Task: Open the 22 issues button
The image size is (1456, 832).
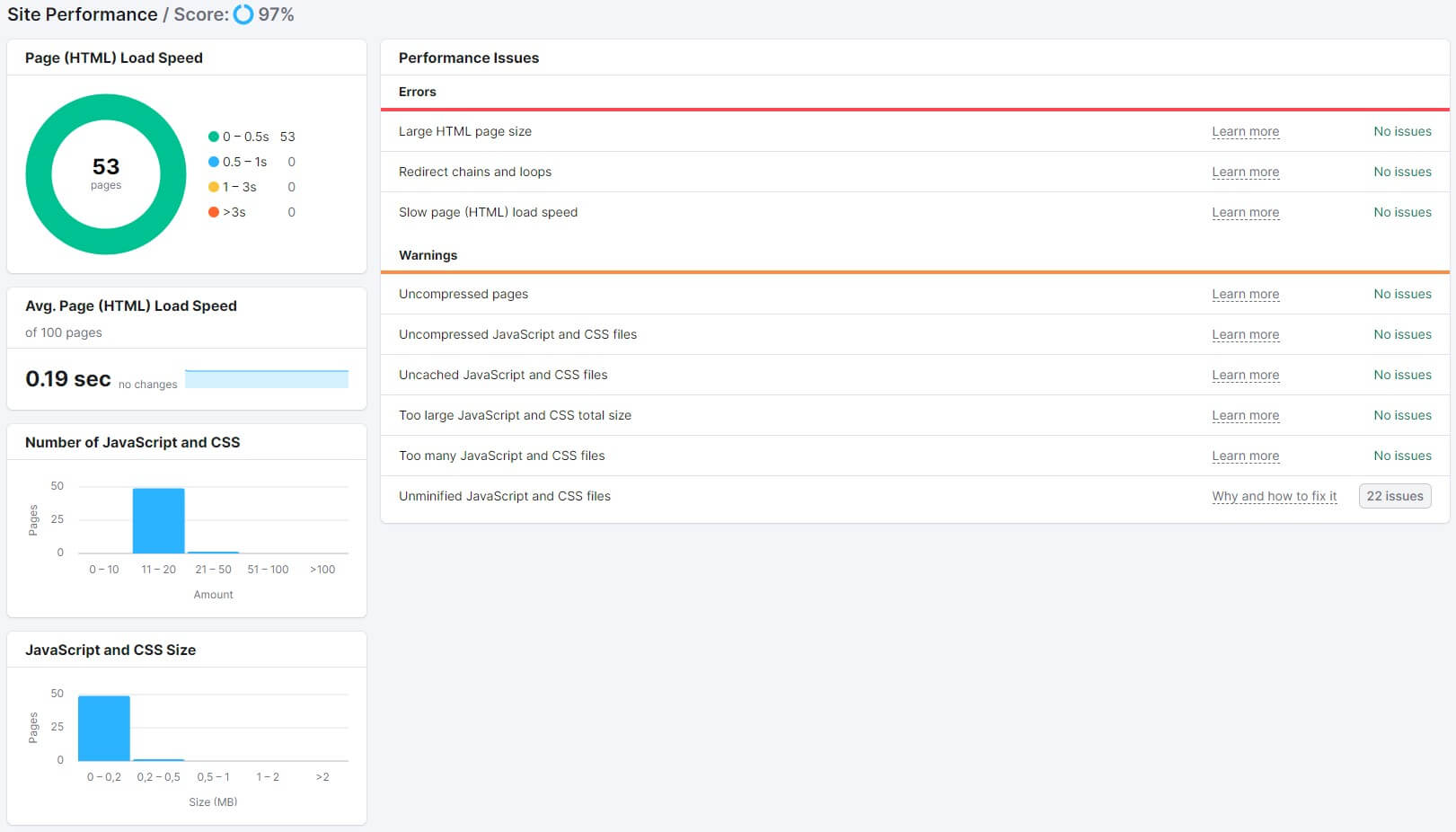Action: tap(1395, 496)
